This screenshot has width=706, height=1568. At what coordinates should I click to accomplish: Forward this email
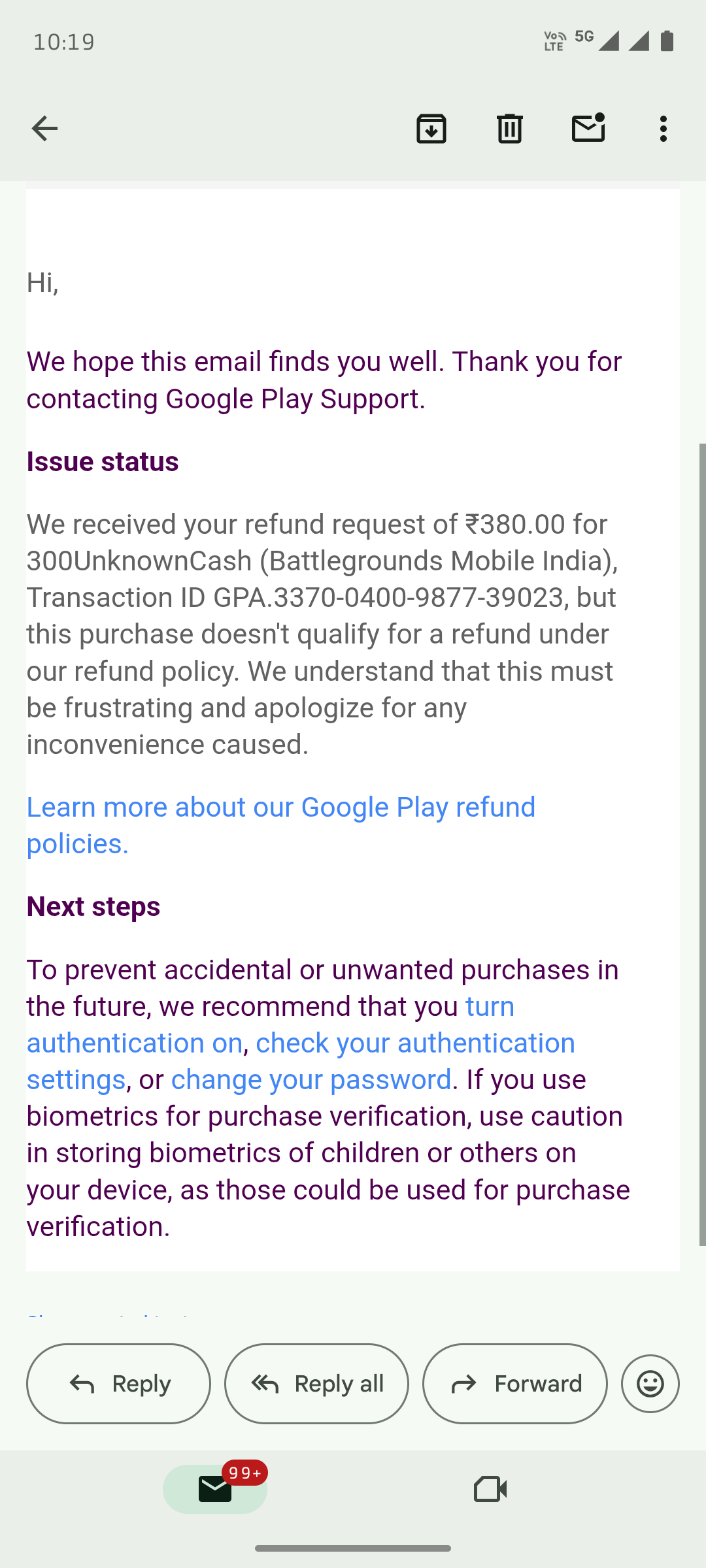(515, 1384)
